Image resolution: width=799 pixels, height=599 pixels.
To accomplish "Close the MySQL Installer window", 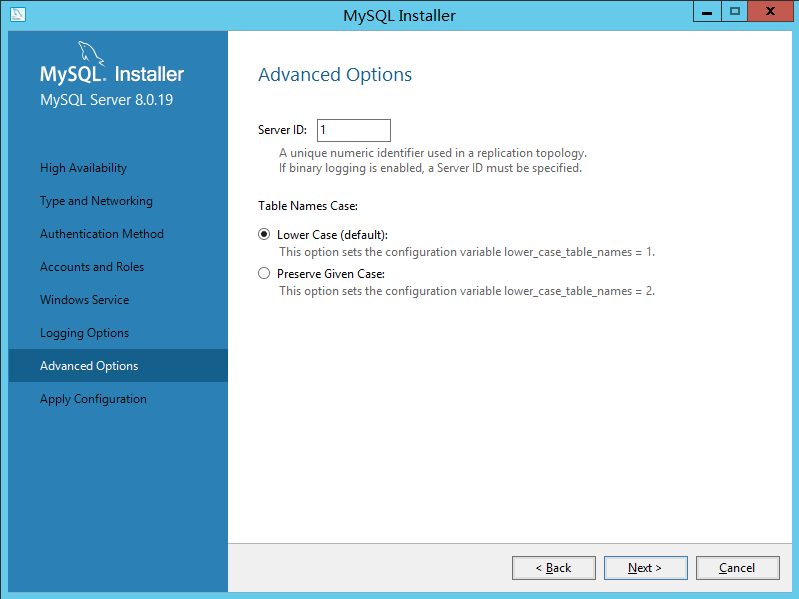I will 771,12.
